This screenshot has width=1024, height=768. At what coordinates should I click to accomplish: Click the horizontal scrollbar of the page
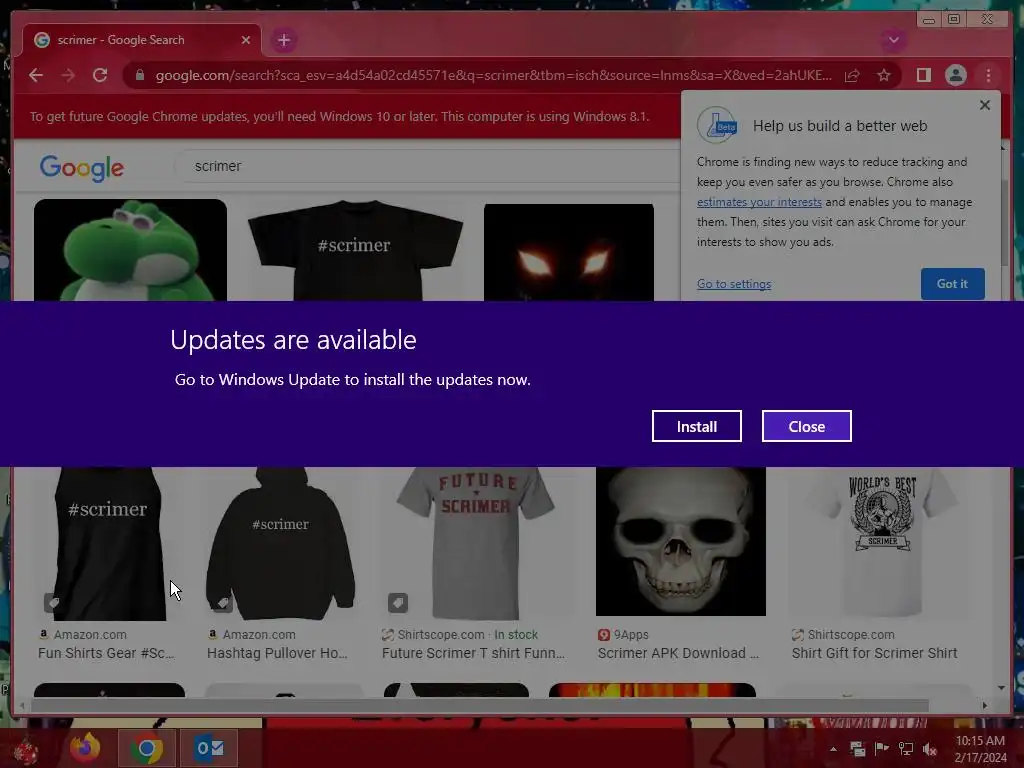480,705
